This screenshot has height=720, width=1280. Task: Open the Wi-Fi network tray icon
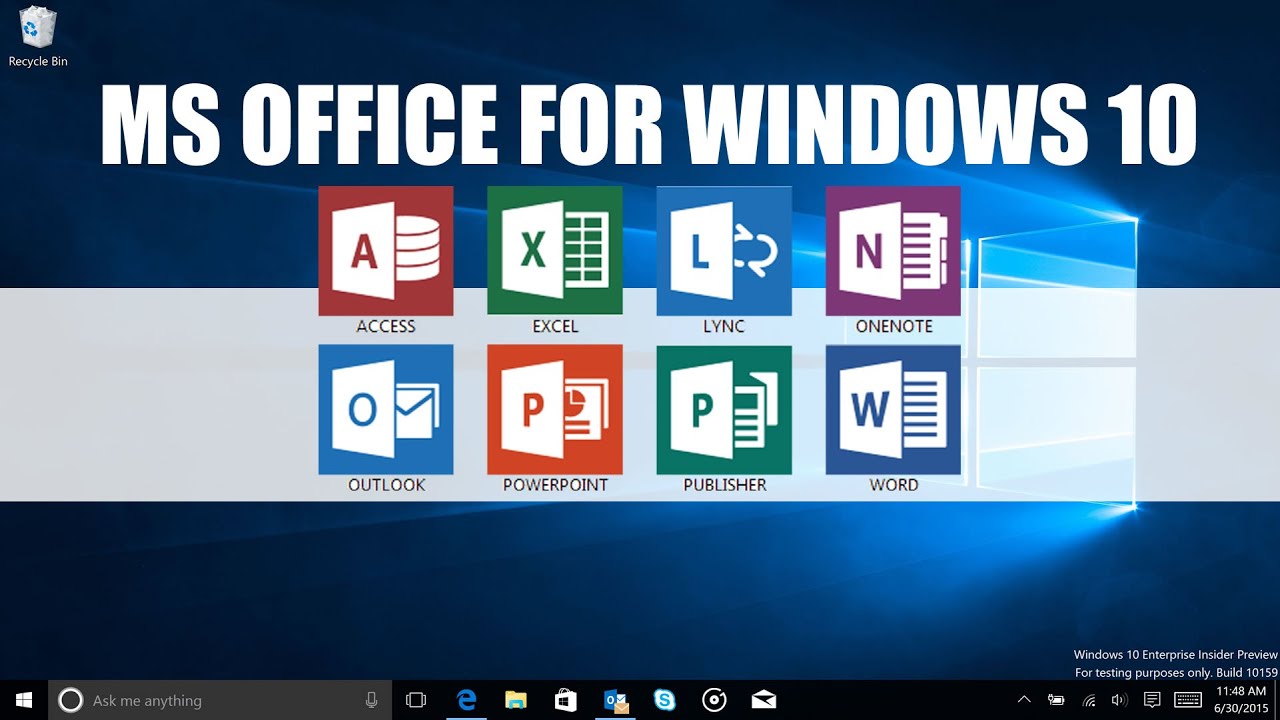[1089, 700]
